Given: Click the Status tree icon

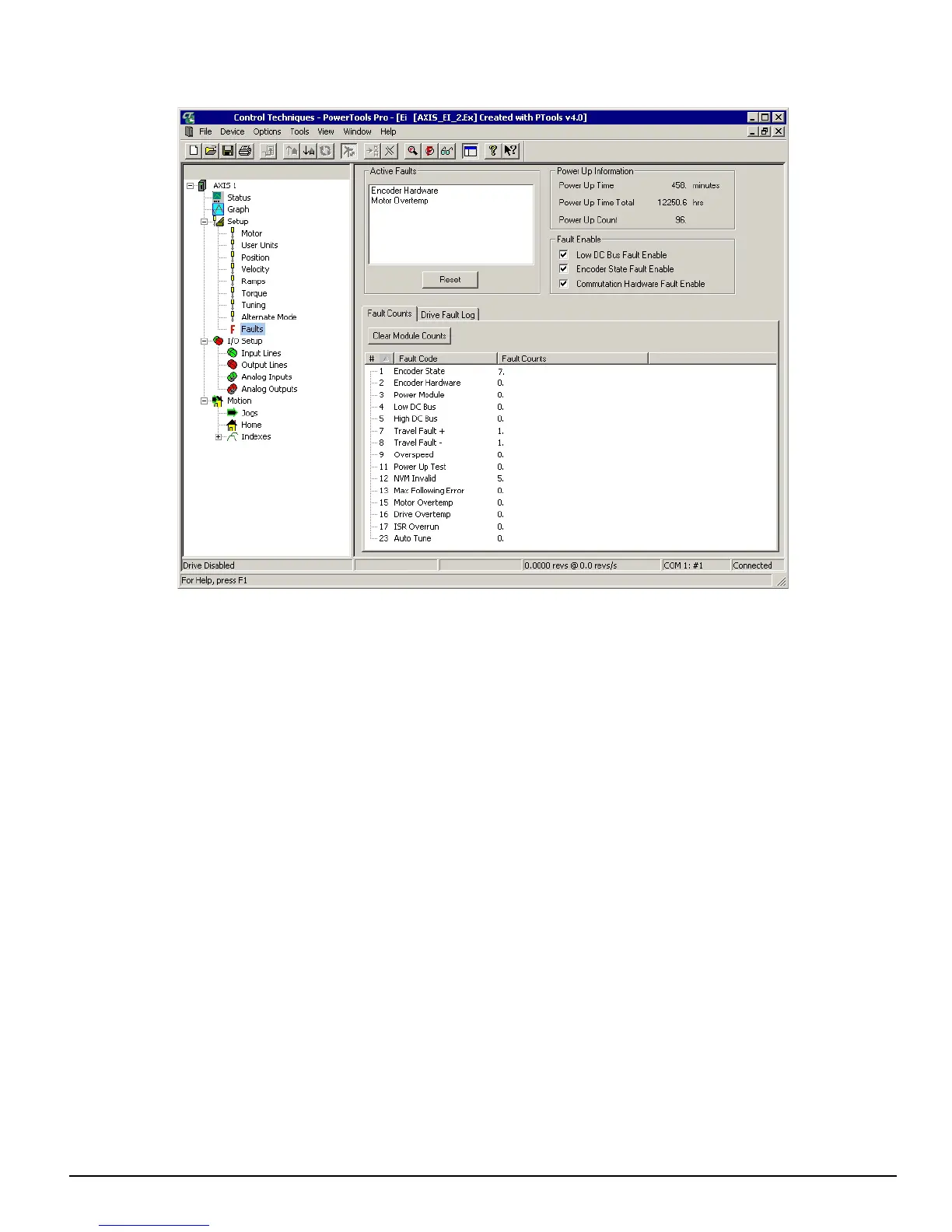Looking at the screenshot, I should point(218,198).
